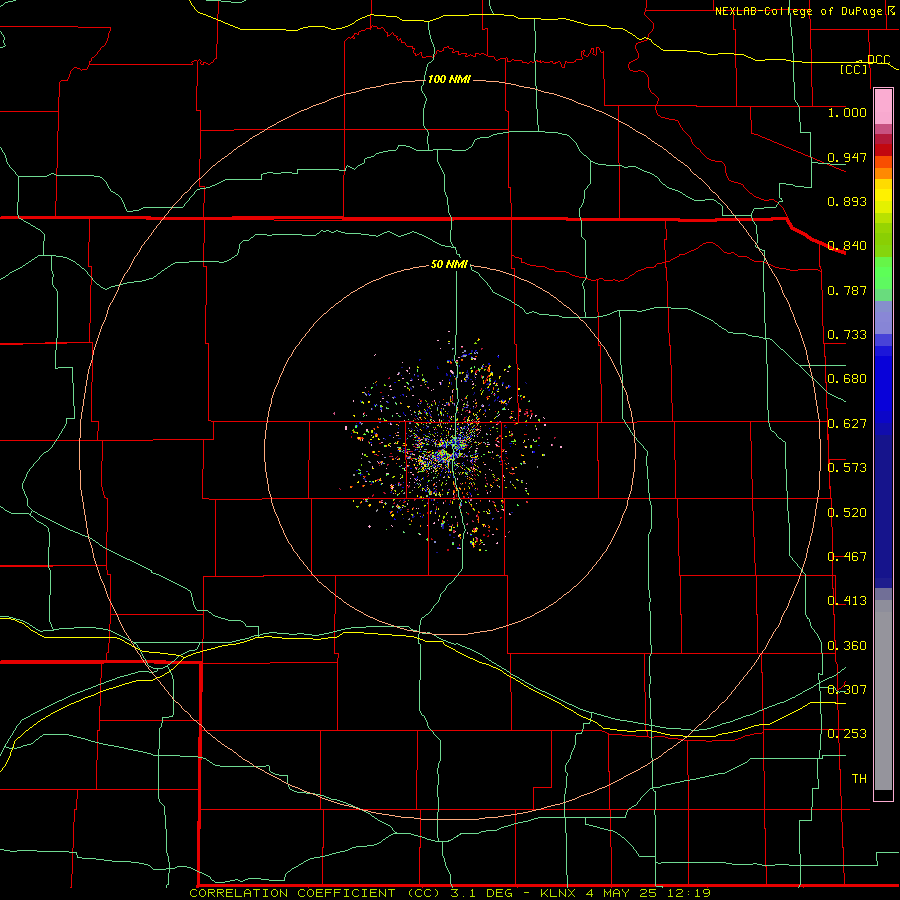Click the 0.840 color scale value

coord(847,246)
